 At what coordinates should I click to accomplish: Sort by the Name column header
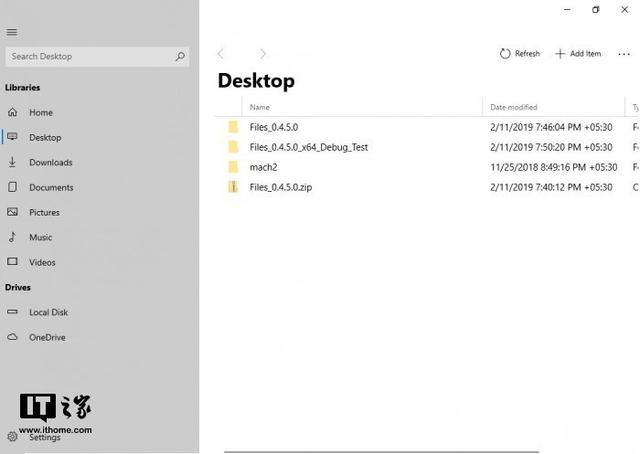tap(260, 107)
